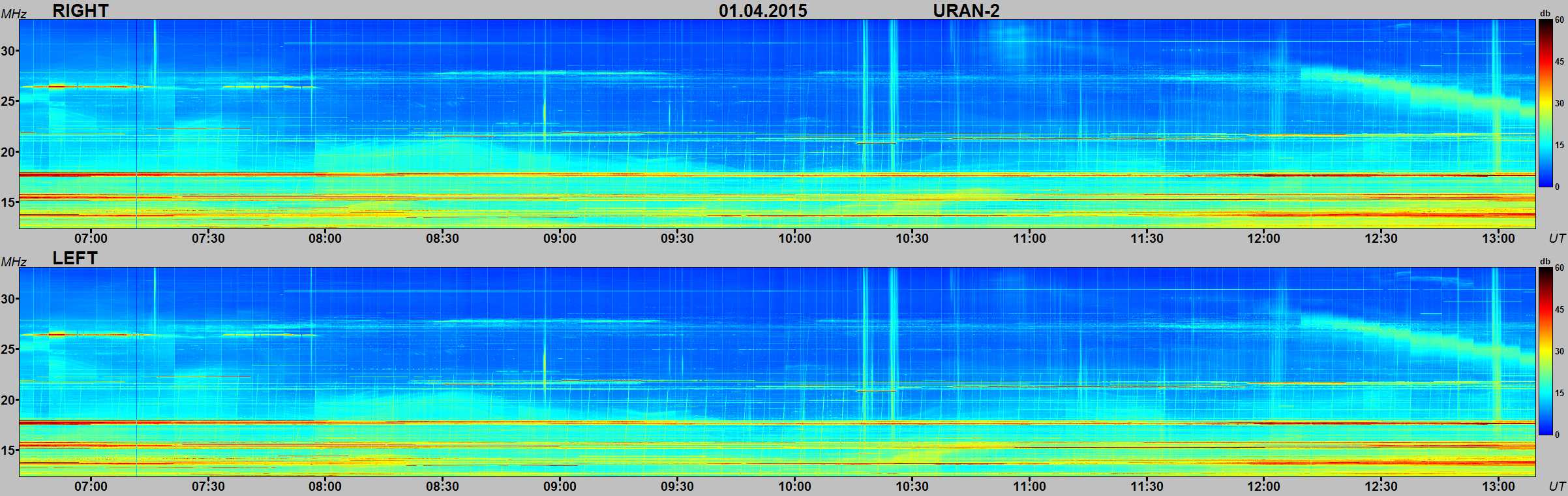1568x496 pixels.
Task: Click 07:30 tick under the LEFT spectrogram
Action: click(x=208, y=486)
